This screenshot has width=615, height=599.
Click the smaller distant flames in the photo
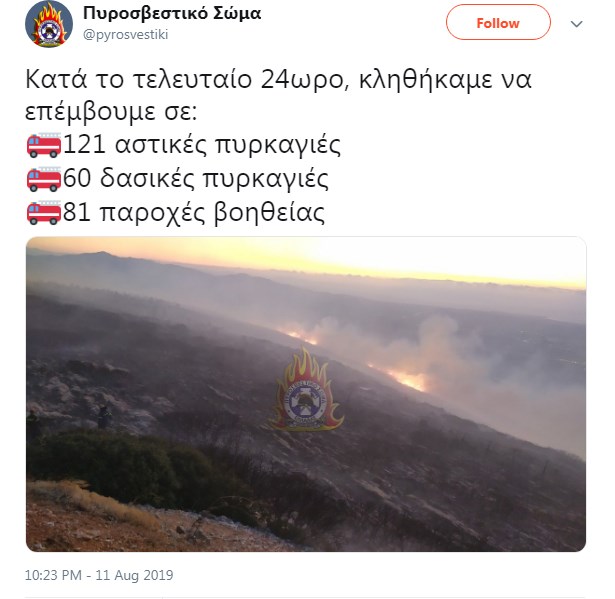(x=300, y=336)
